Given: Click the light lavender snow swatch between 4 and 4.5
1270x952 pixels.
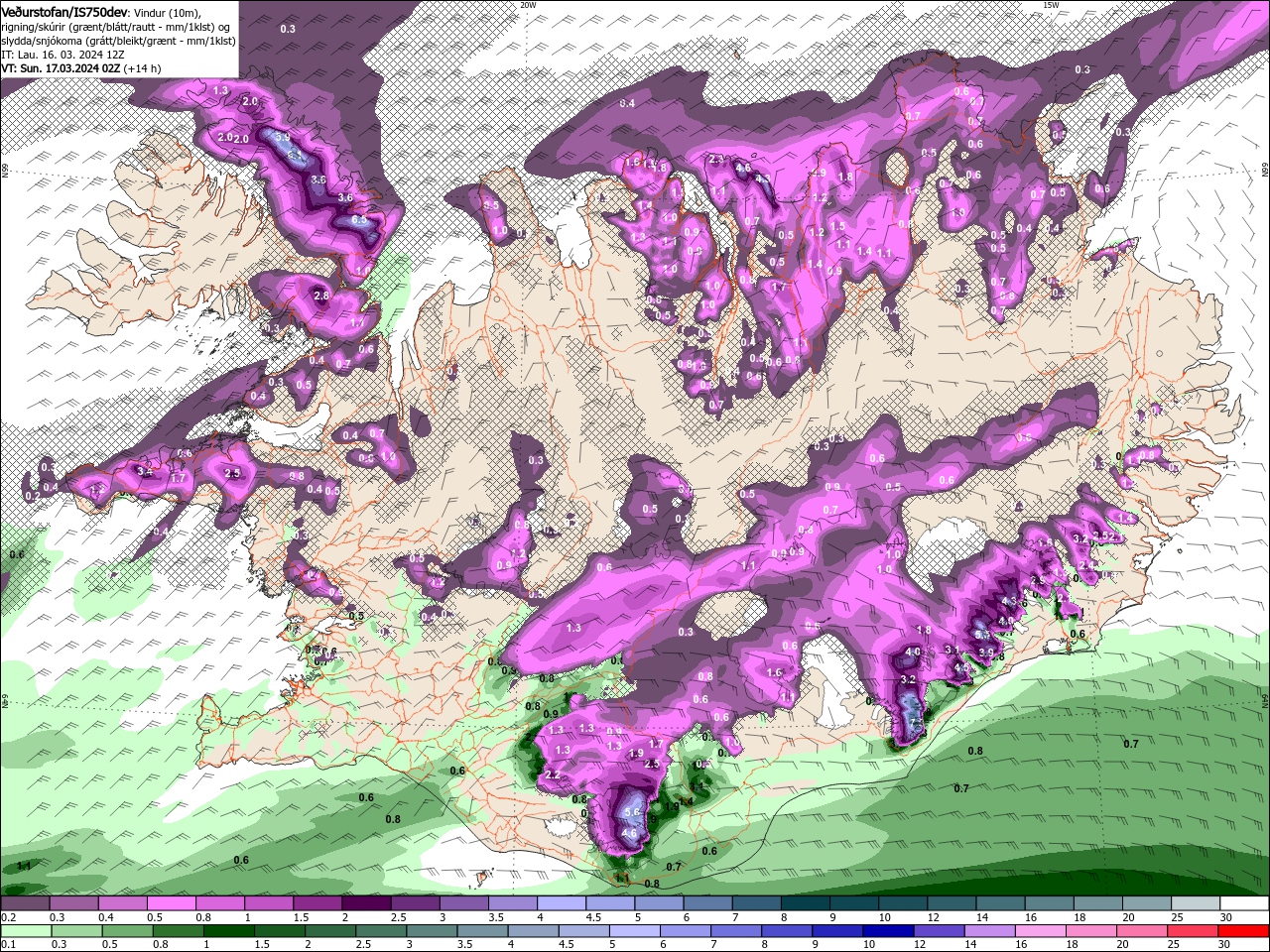Looking at the screenshot, I should (x=562, y=903).
